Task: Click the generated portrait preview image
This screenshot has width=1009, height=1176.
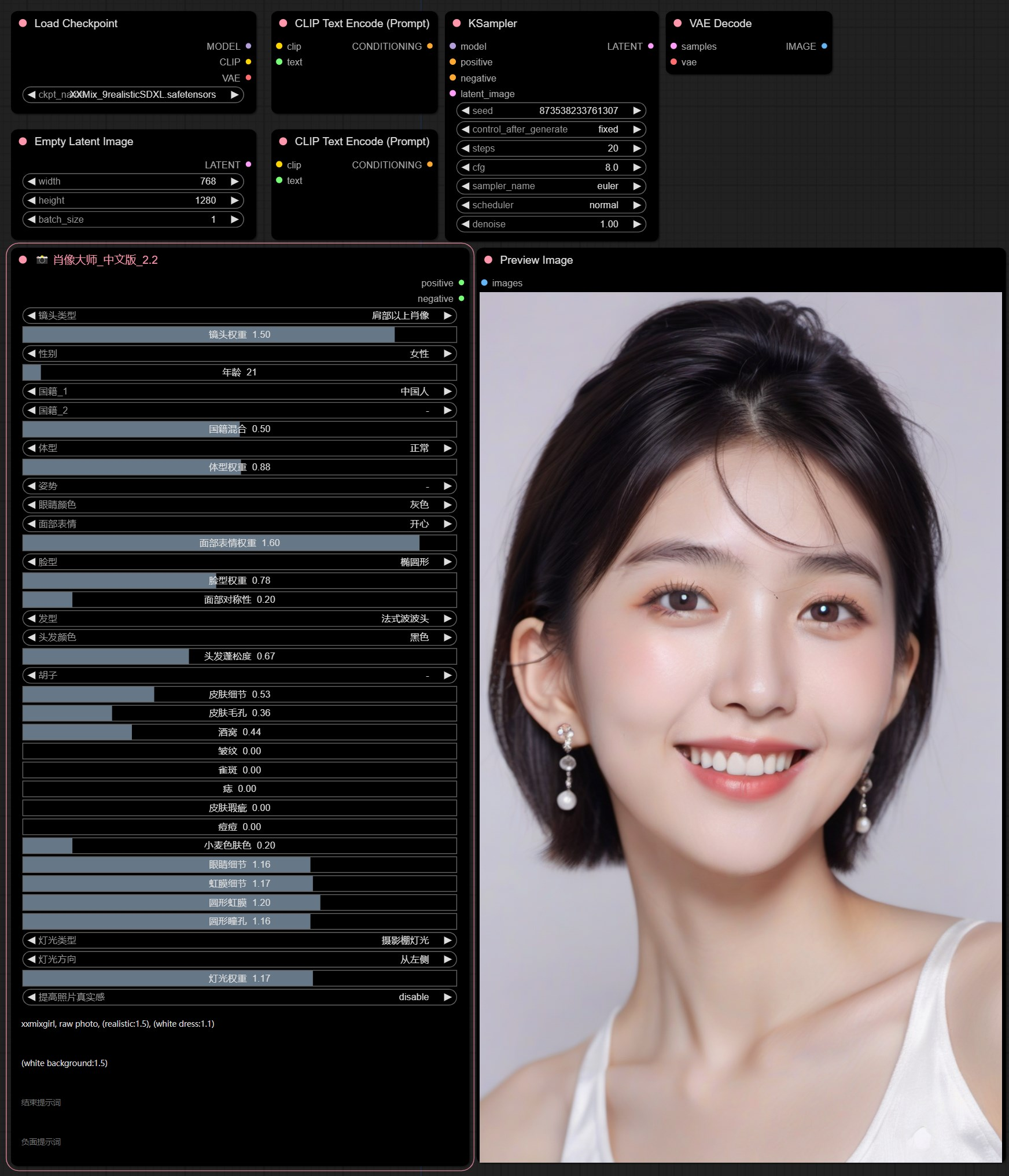Action: click(x=741, y=727)
